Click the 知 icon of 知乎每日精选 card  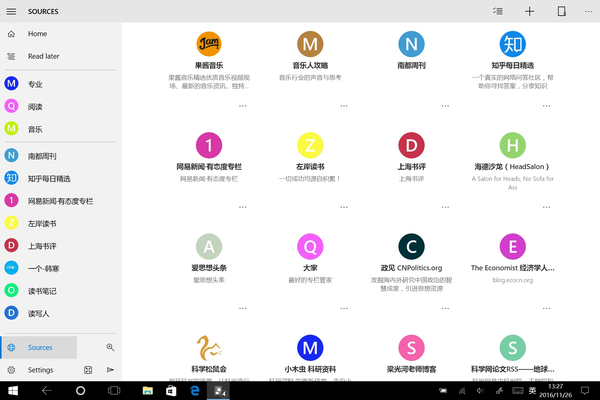[x=513, y=44]
